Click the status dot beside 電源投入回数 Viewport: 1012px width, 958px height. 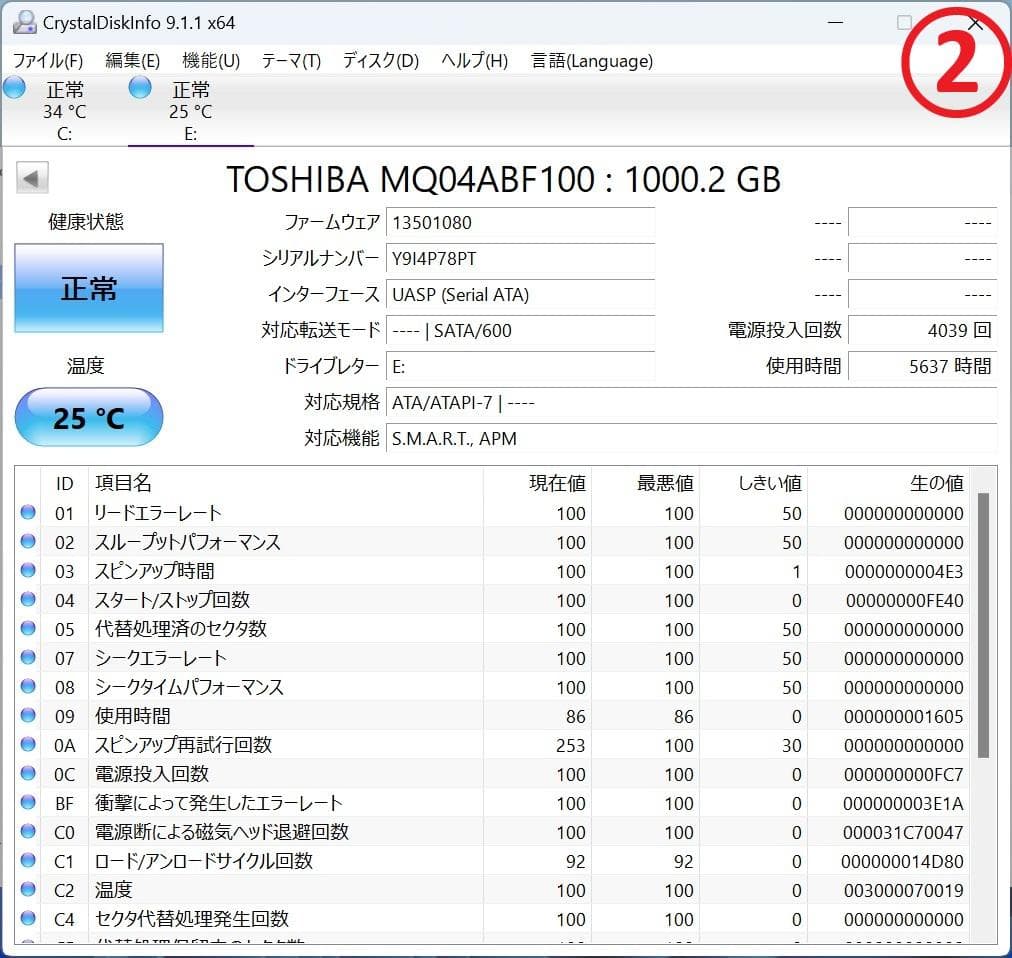(x=30, y=774)
